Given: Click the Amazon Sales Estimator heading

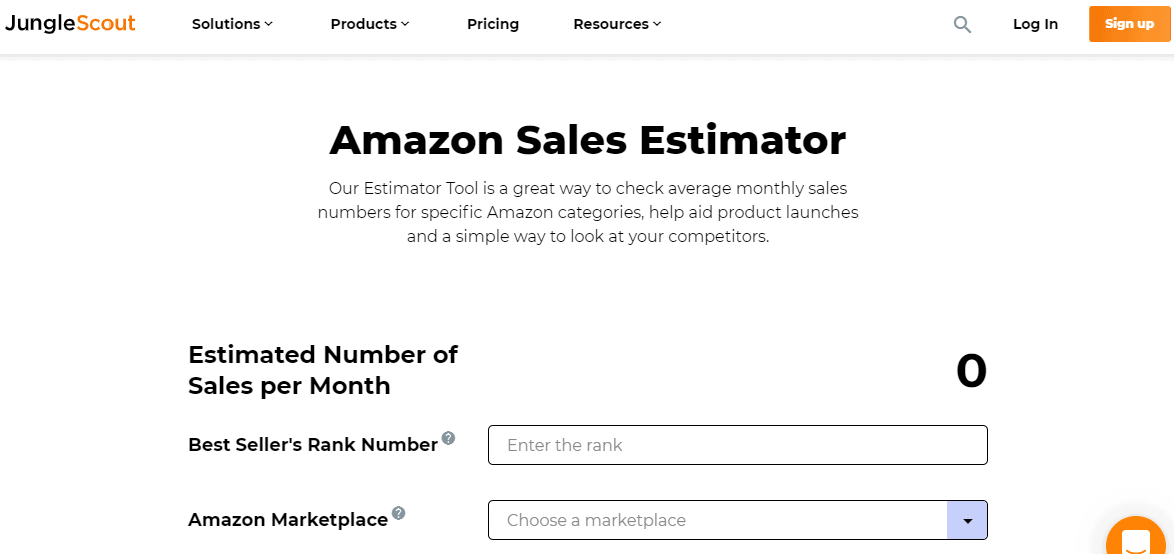Looking at the screenshot, I should tap(587, 140).
